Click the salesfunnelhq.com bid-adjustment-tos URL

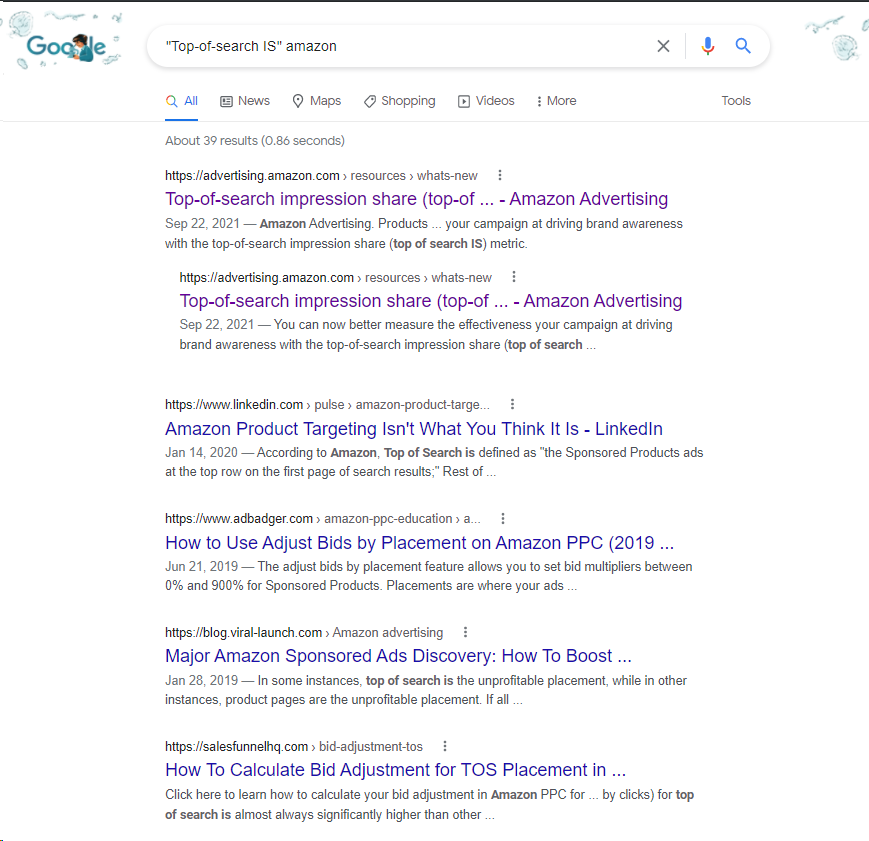(x=294, y=747)
